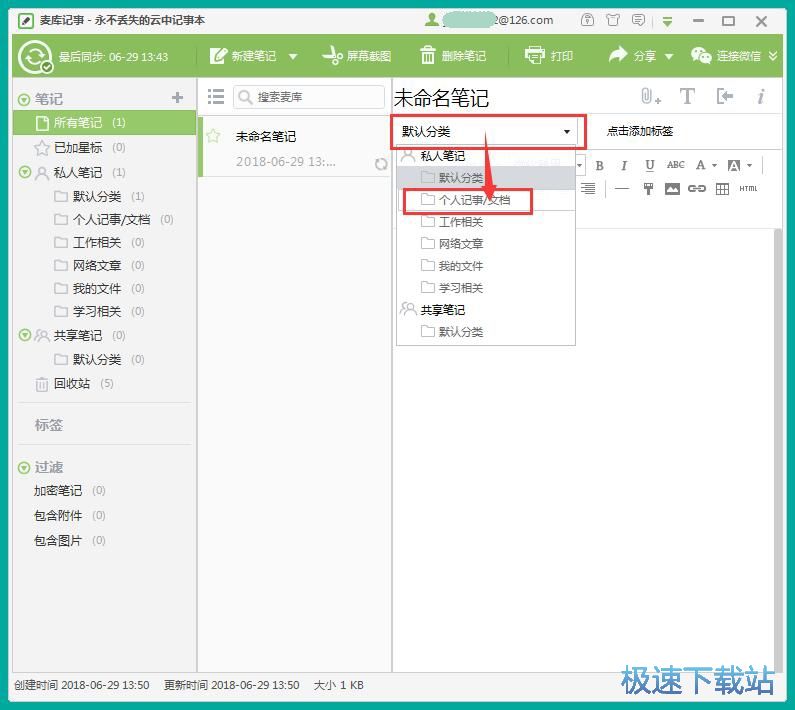The image size is (795, 710).
Task: Open 未命名笔记 in the note list
Action: click(x=296, y=148)
